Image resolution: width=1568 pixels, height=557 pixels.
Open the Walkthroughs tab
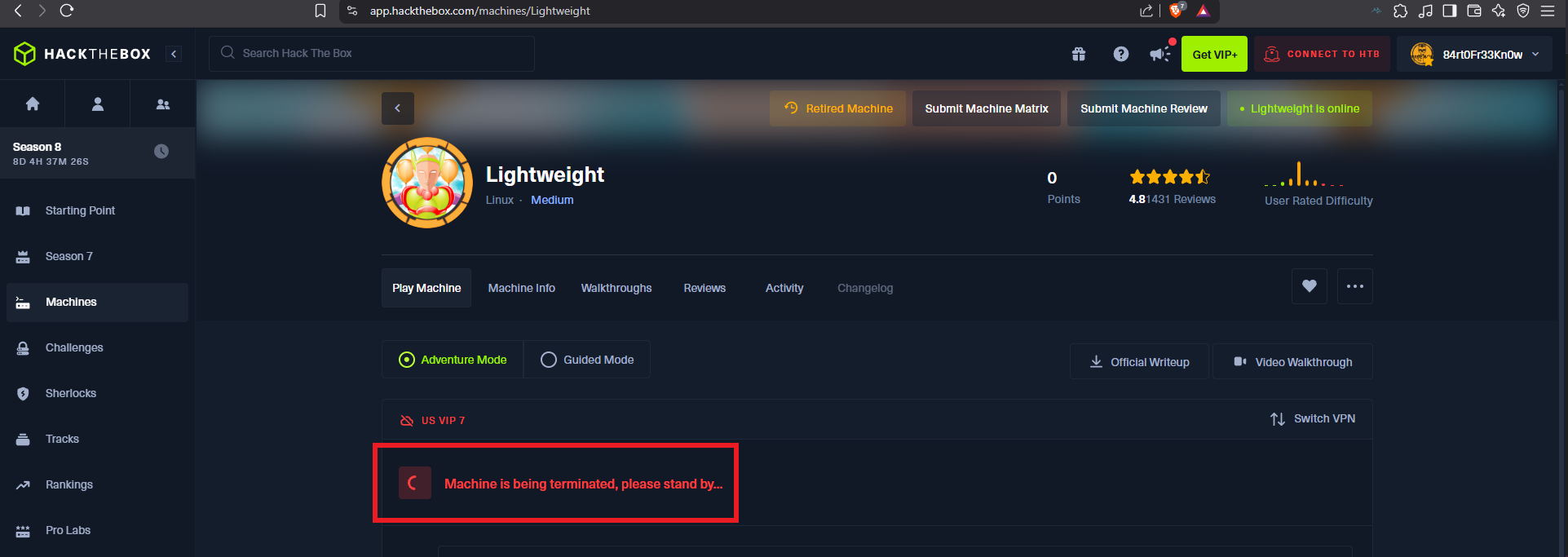coord(616,288)
